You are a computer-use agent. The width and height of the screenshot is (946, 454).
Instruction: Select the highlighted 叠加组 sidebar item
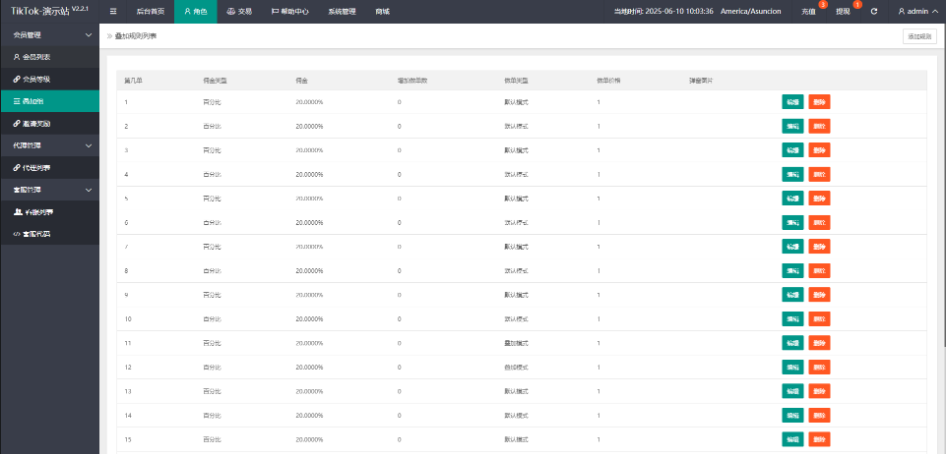pos(49,101)
